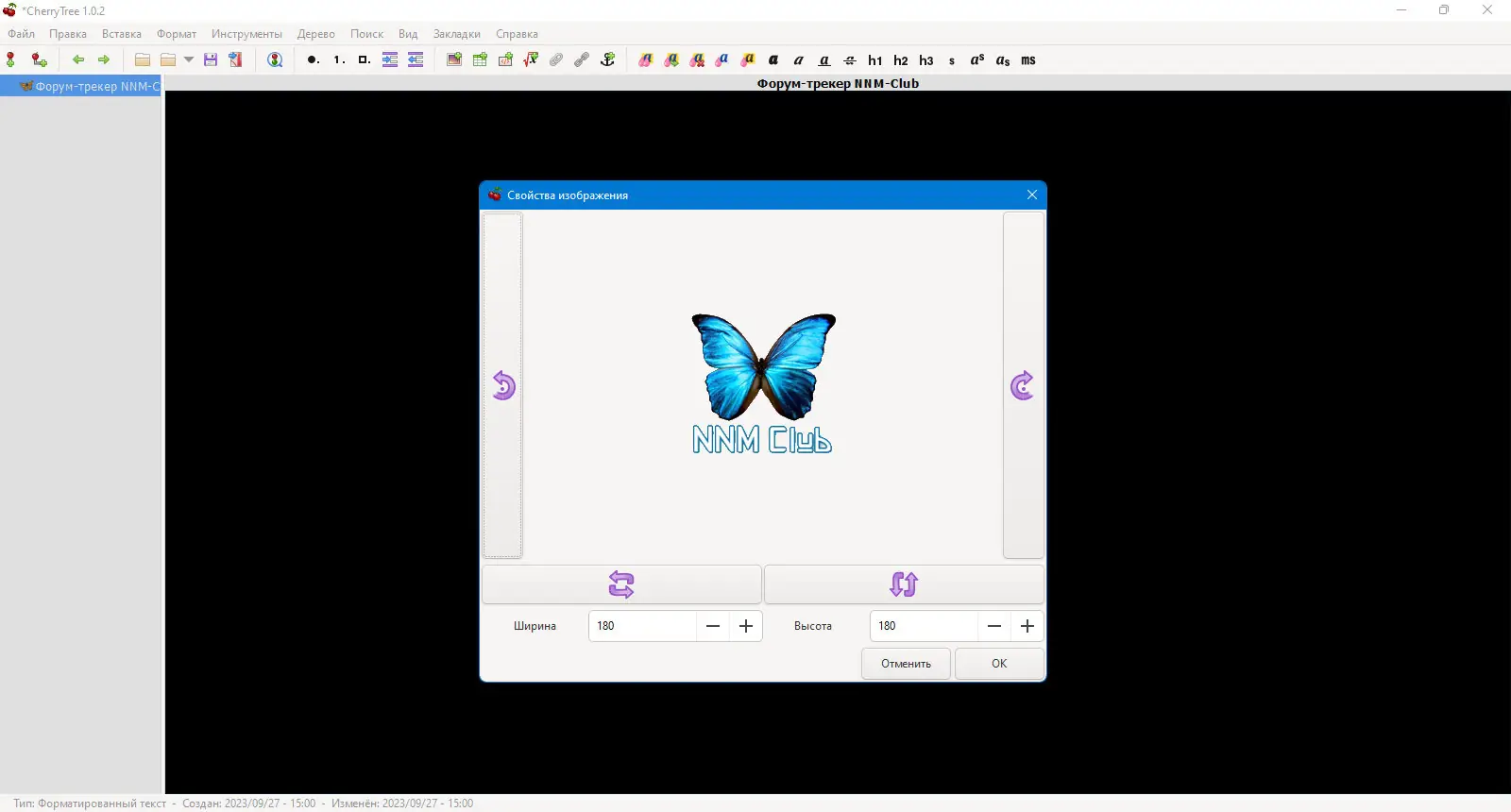This screenshot has height=812, width=1511.
Task: Increase paragraph indent
Action: click(x=390, y=59)
